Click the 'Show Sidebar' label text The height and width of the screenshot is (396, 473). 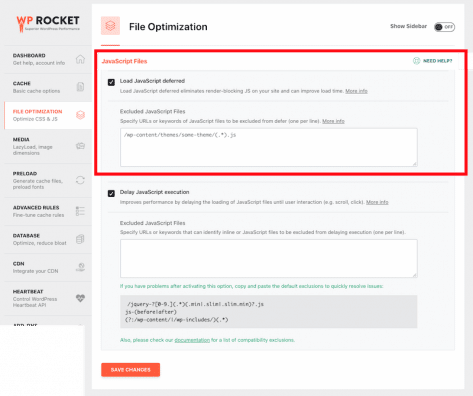tap(409, 26)
